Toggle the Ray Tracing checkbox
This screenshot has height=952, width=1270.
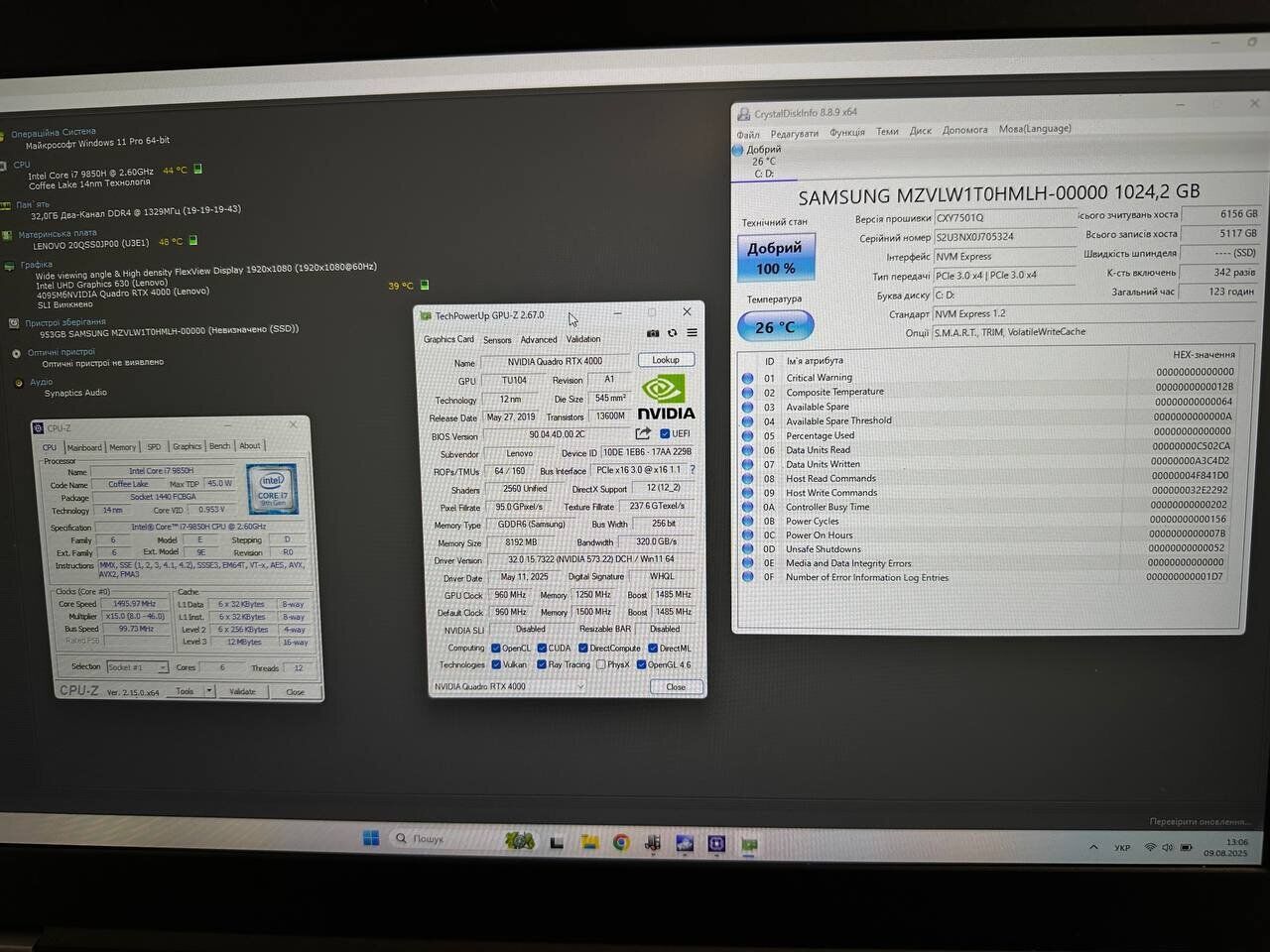point(542,664)
